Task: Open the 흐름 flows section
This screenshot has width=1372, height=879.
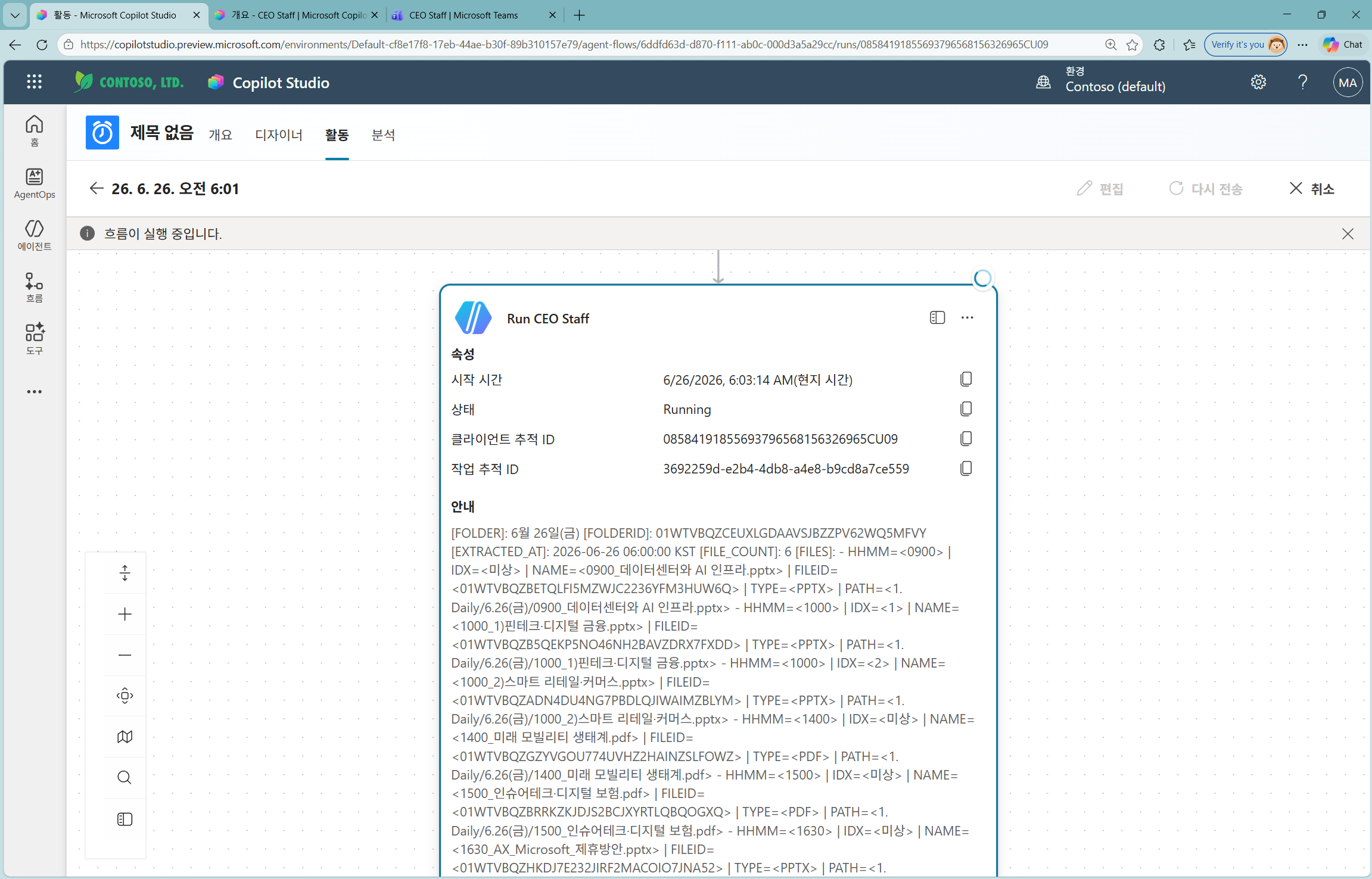Action: coord(35,287)
